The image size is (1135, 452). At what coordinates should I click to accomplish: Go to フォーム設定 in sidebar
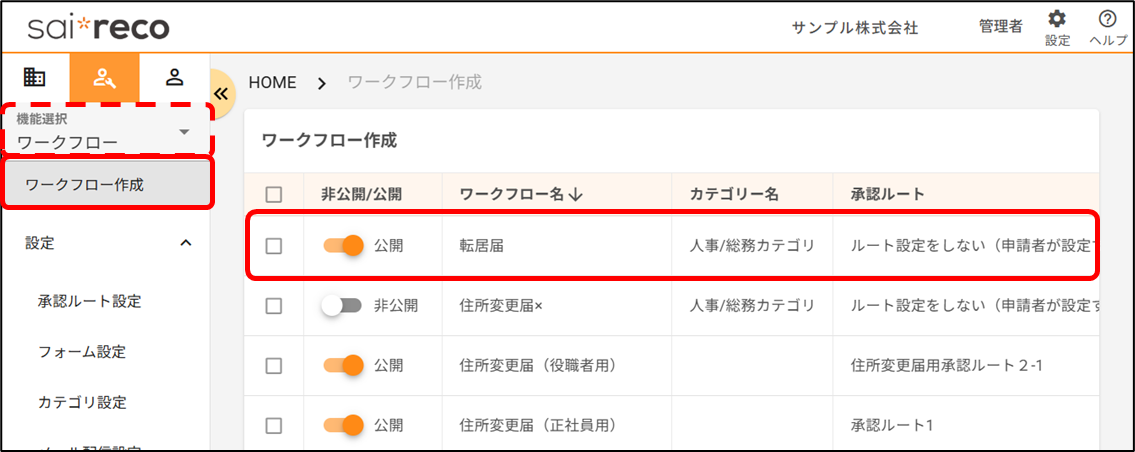click(x=82, y=352)
